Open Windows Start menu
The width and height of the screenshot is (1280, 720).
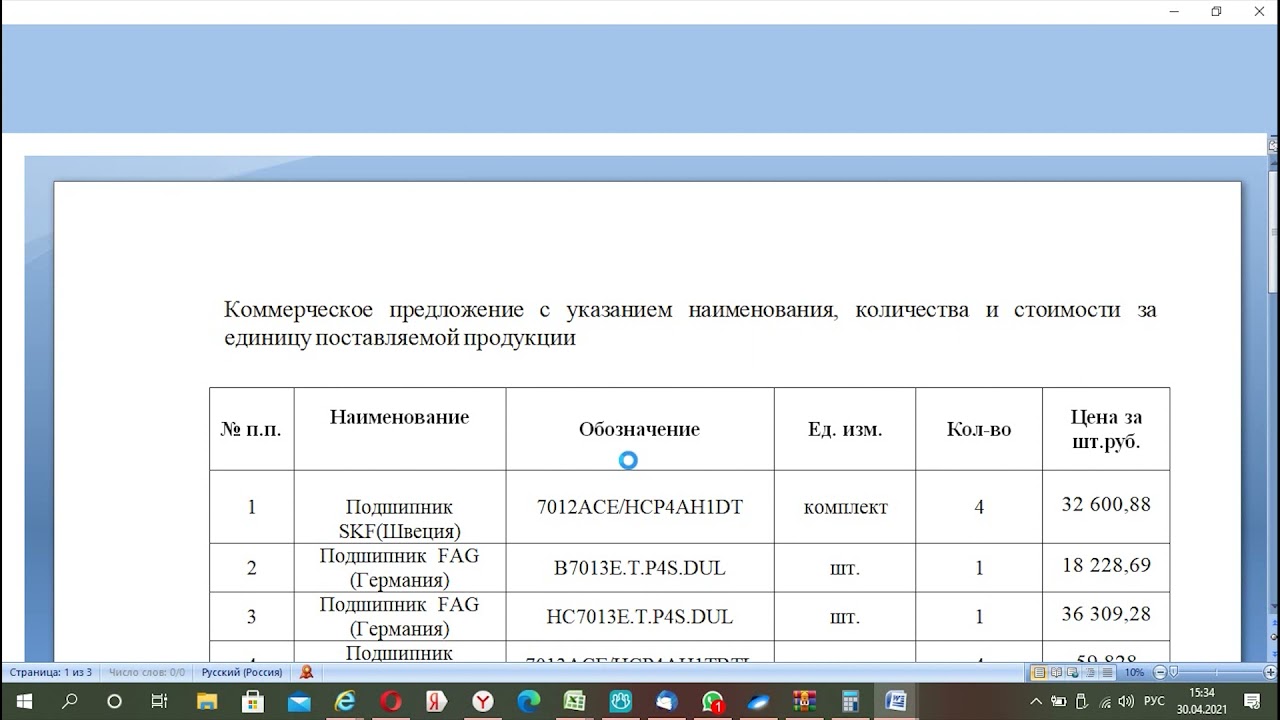coord(23,701)
